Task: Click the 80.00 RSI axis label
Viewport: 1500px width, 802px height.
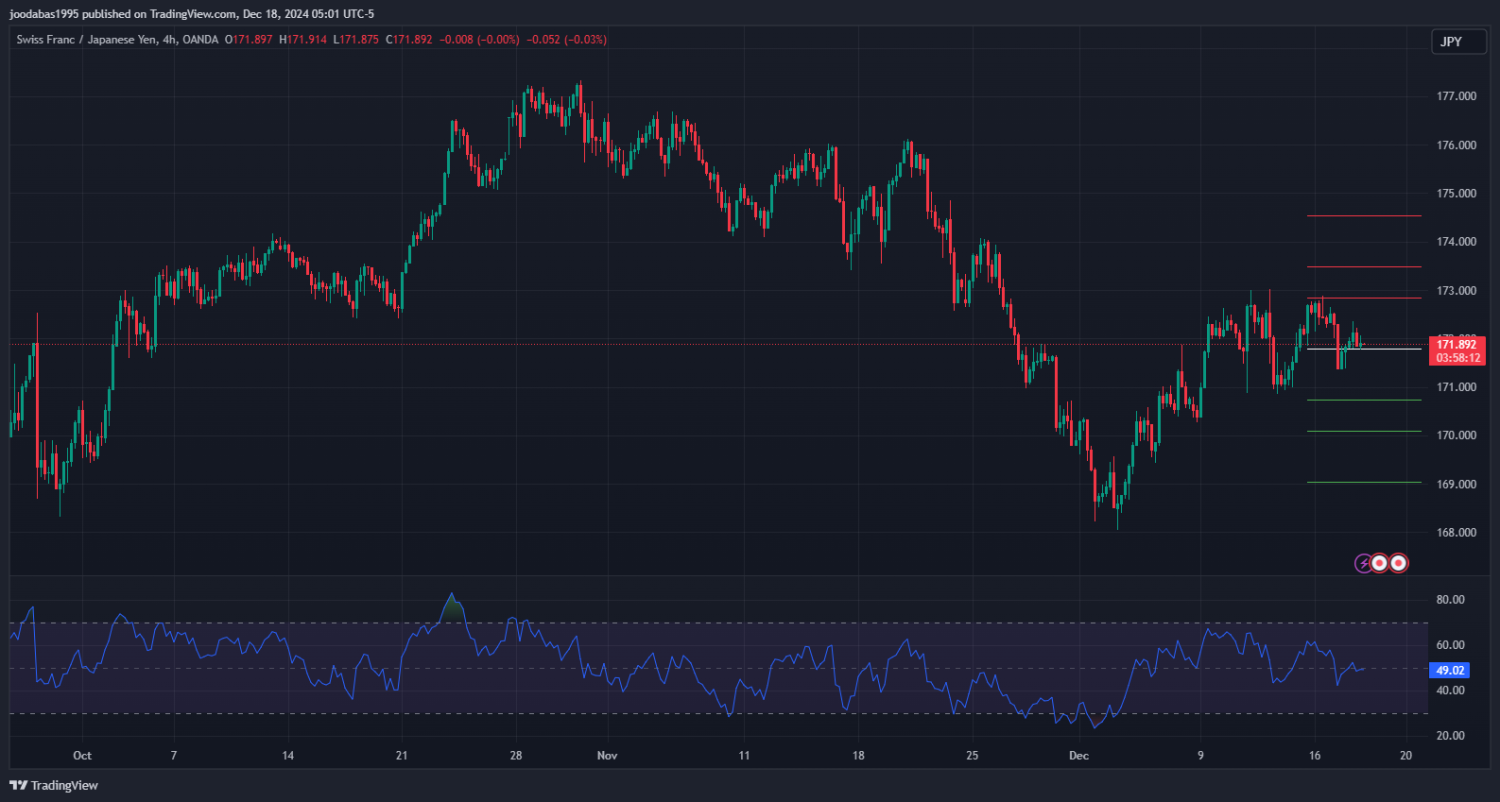Action: 1450,600
